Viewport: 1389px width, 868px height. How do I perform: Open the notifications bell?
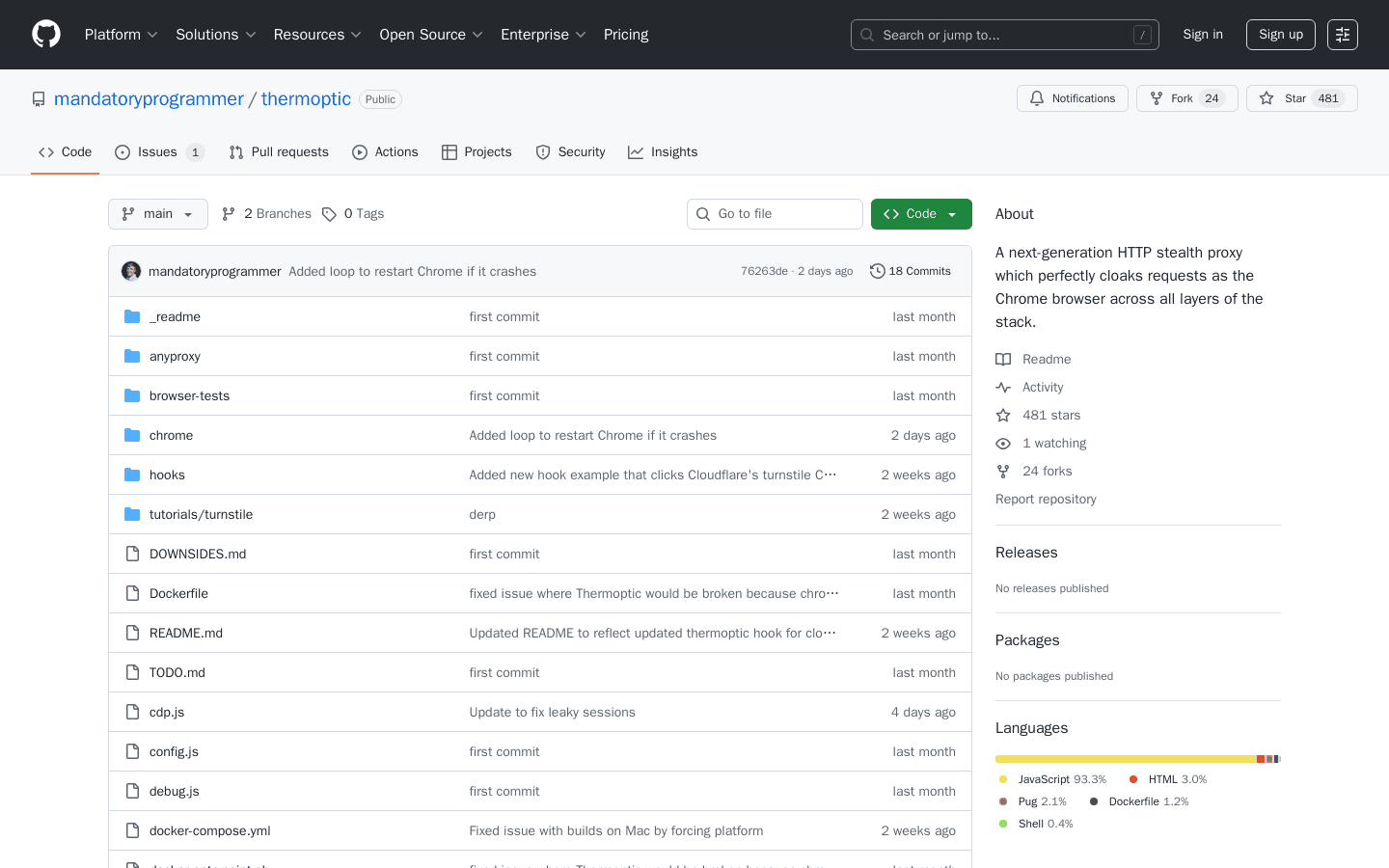(1036, 97)
